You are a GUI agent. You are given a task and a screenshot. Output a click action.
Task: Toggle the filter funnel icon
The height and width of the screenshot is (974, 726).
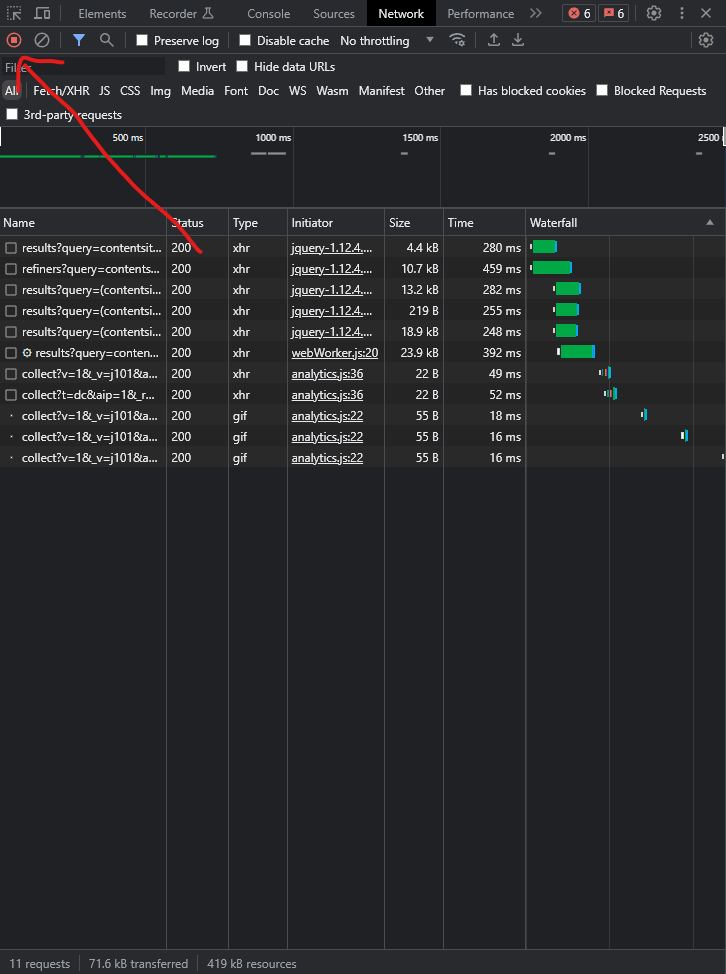pos(79,40)
